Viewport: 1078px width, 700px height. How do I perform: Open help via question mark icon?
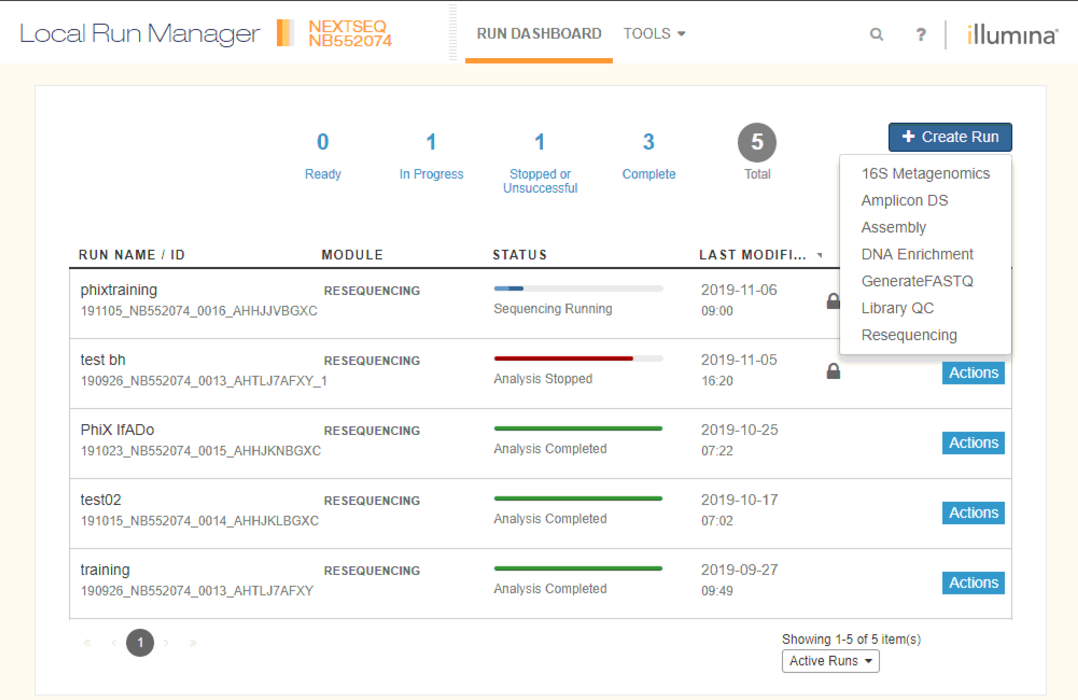(920, 34)
